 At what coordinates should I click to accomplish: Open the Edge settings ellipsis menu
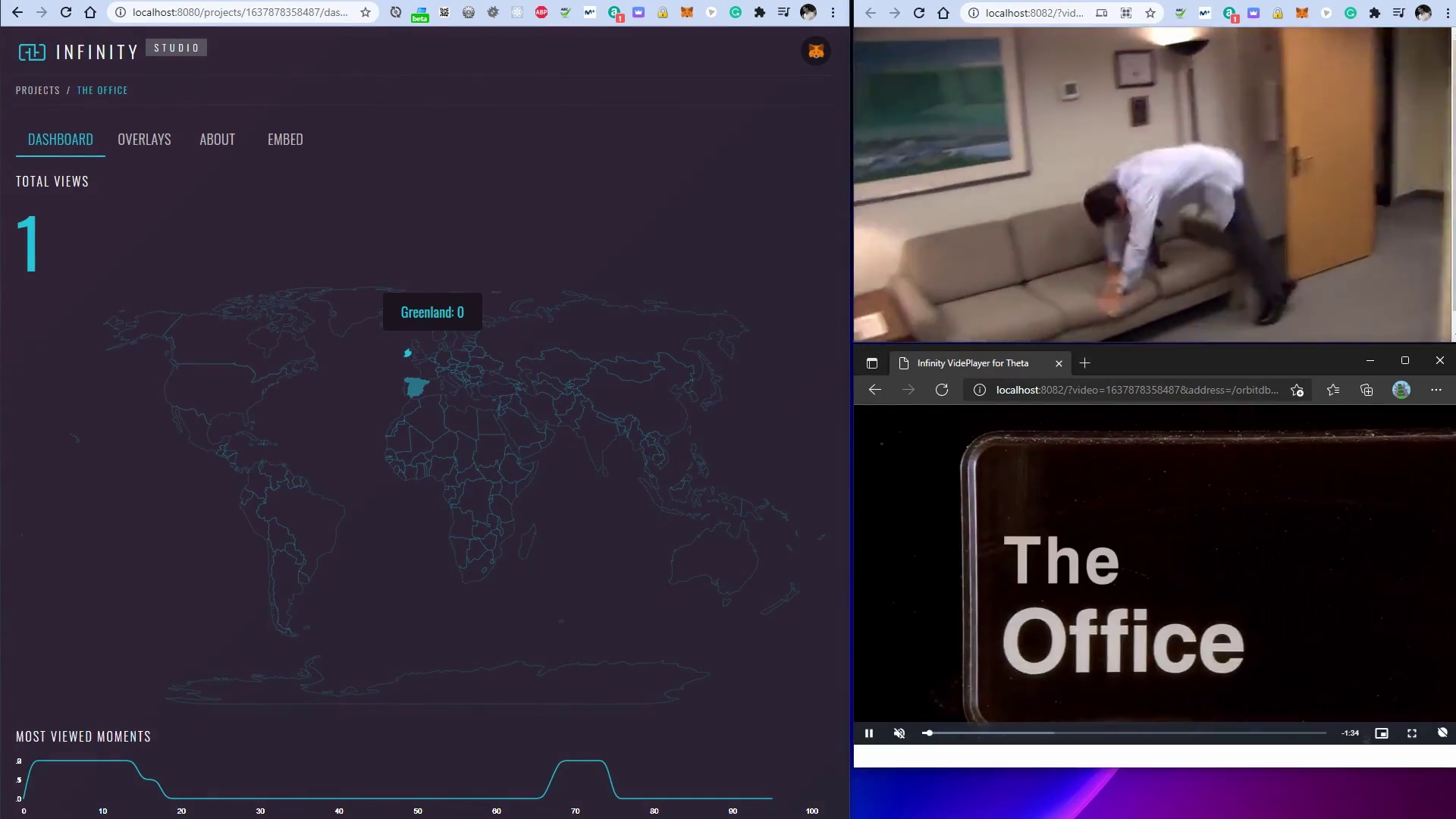pos(1436,390)
